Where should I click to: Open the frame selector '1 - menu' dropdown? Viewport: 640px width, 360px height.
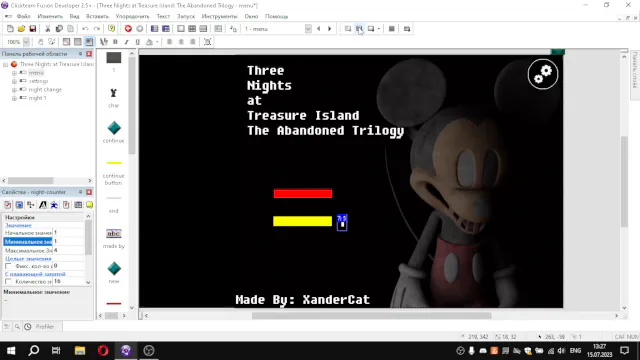pos(308,29)
